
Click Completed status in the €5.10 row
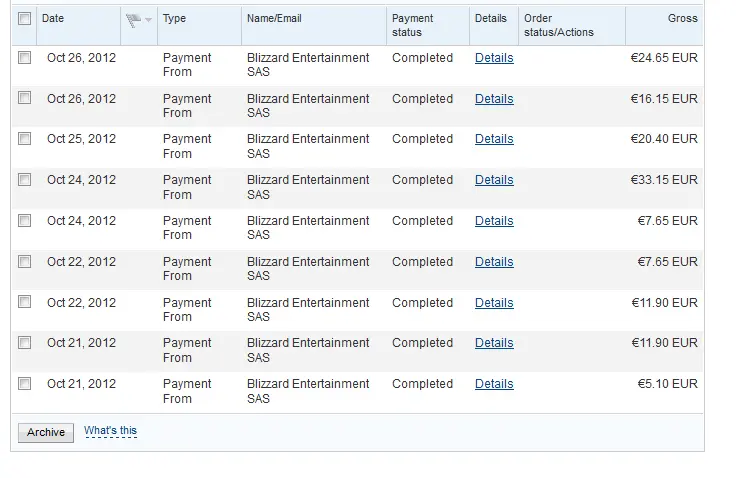pos(422,384)
